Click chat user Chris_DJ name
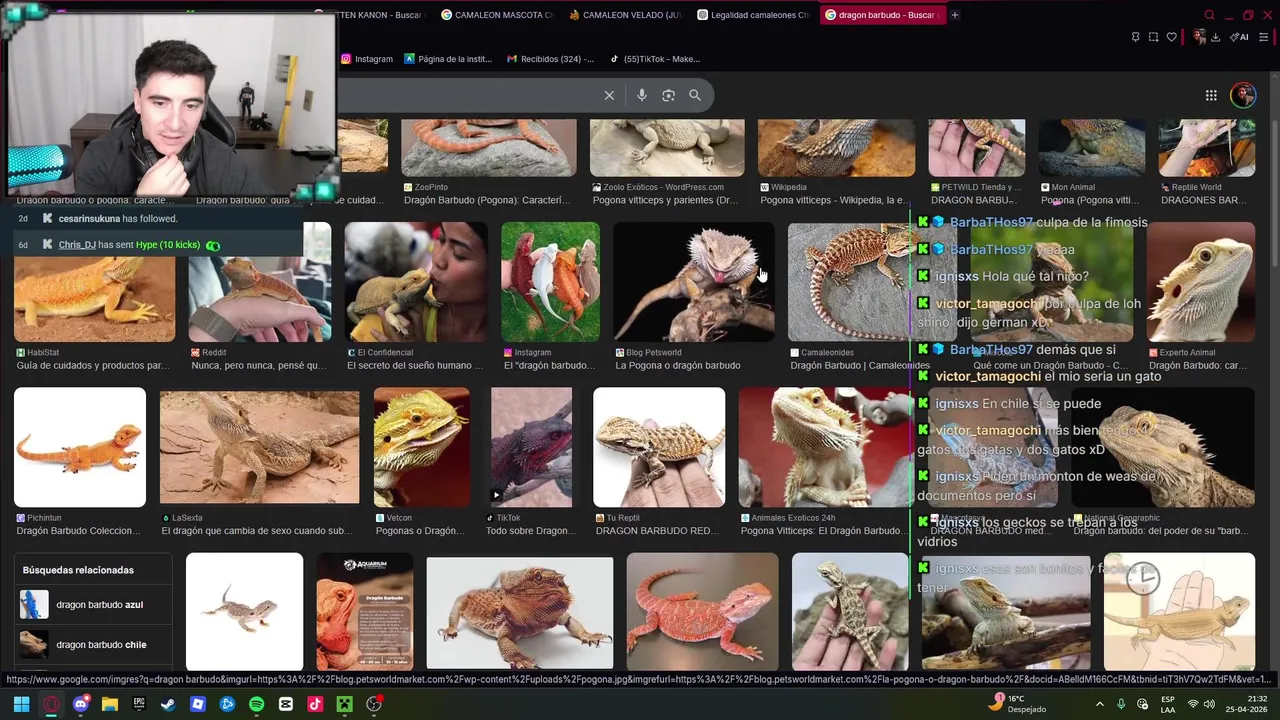Screen dimensions: 1280x720 77,245
